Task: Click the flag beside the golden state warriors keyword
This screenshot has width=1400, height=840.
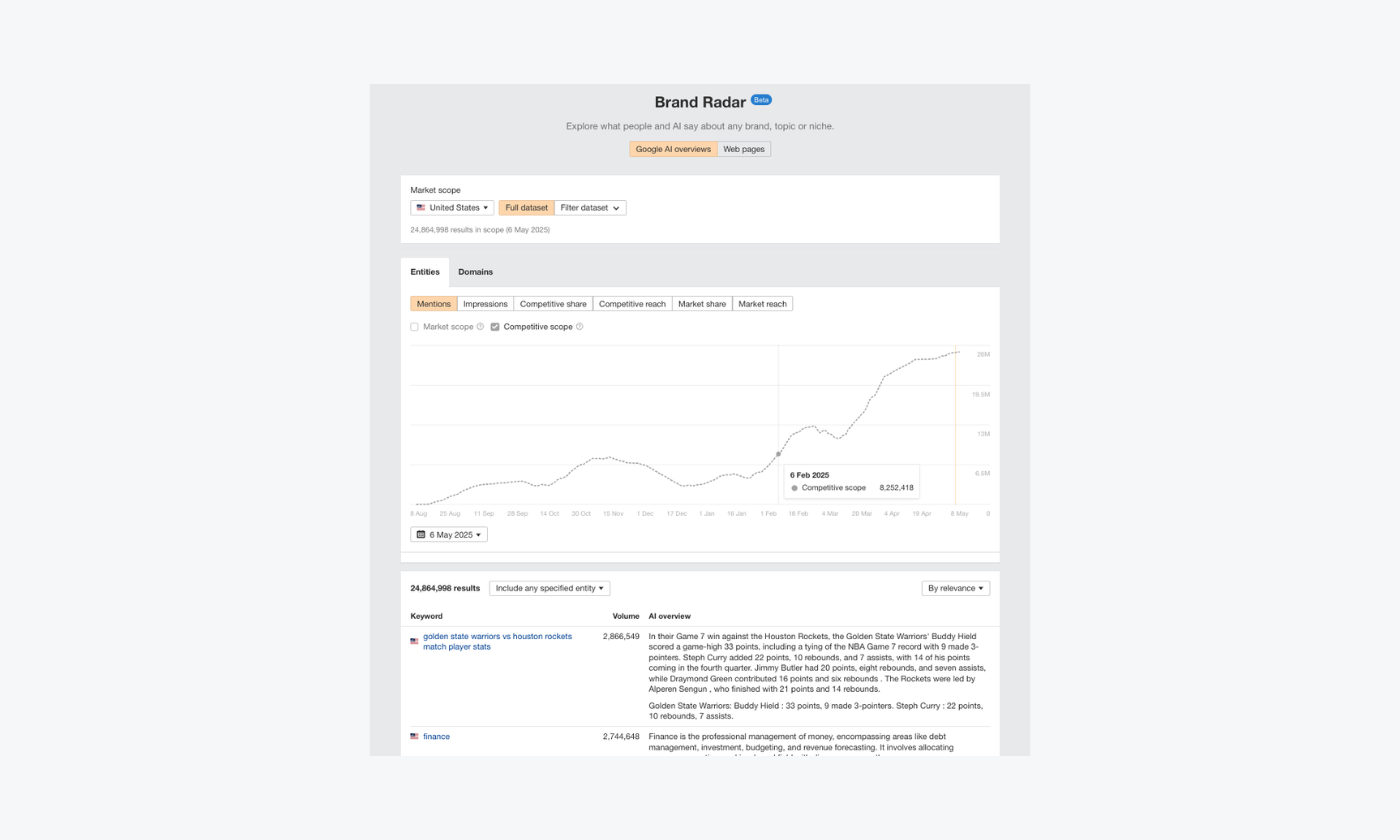Action: pos(414,641)
